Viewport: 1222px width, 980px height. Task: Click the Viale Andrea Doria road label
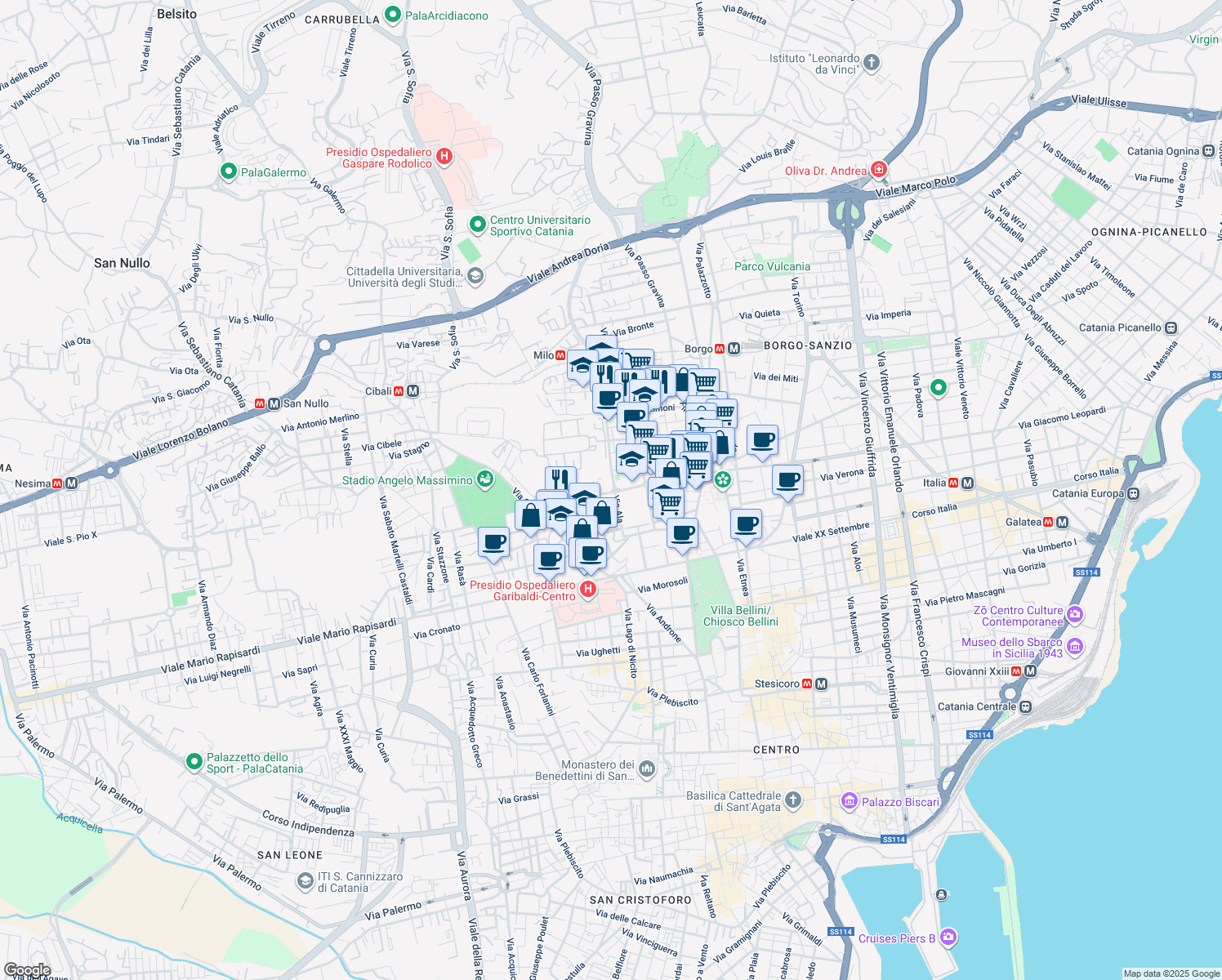tap(568, 264)
